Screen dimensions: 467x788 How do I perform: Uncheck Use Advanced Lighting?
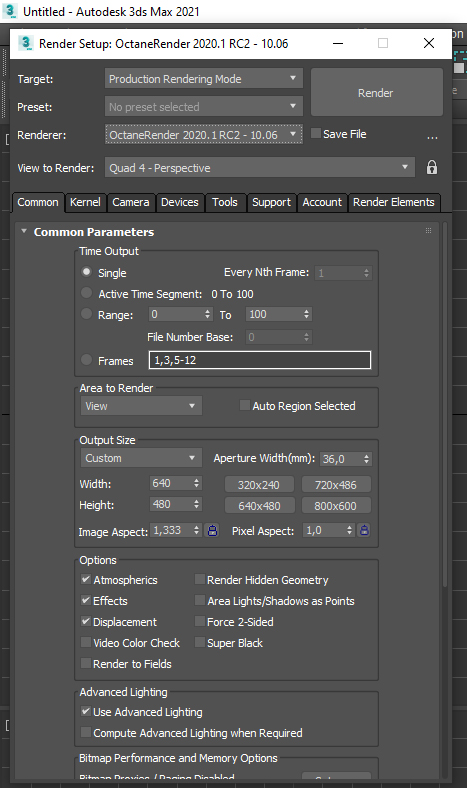tap(86, 712)
